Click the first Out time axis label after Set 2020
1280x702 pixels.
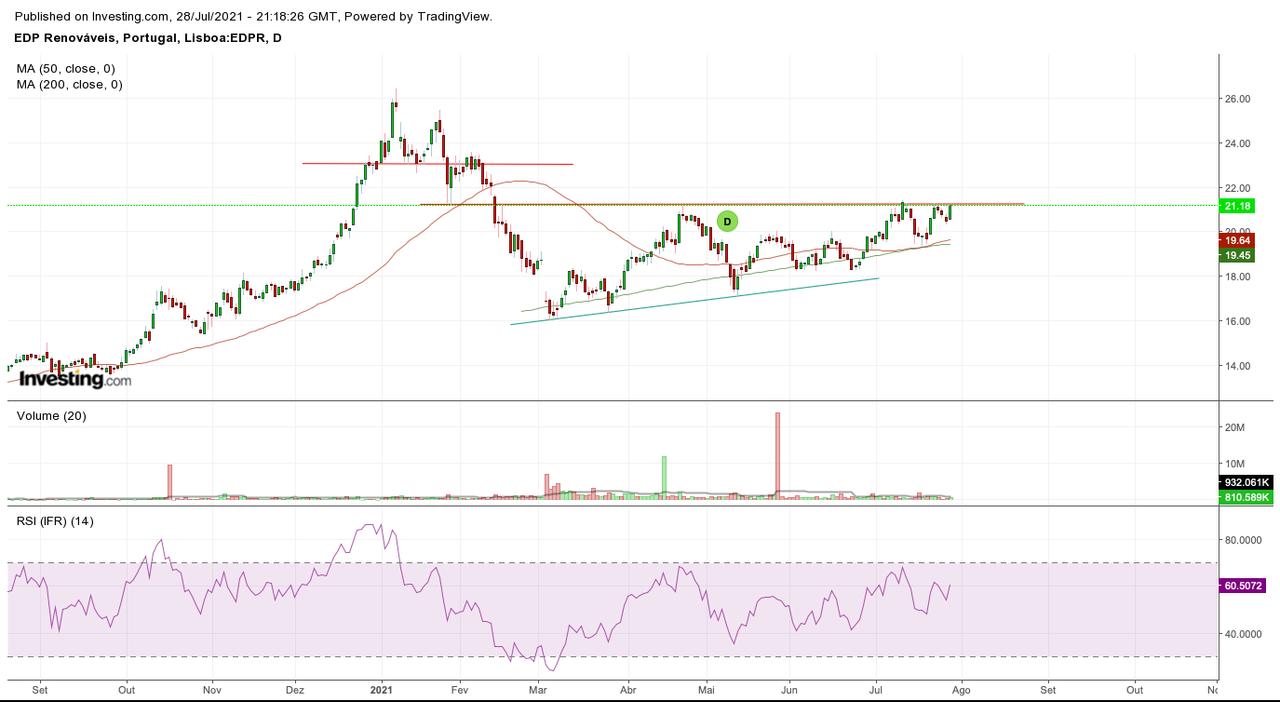127,689
